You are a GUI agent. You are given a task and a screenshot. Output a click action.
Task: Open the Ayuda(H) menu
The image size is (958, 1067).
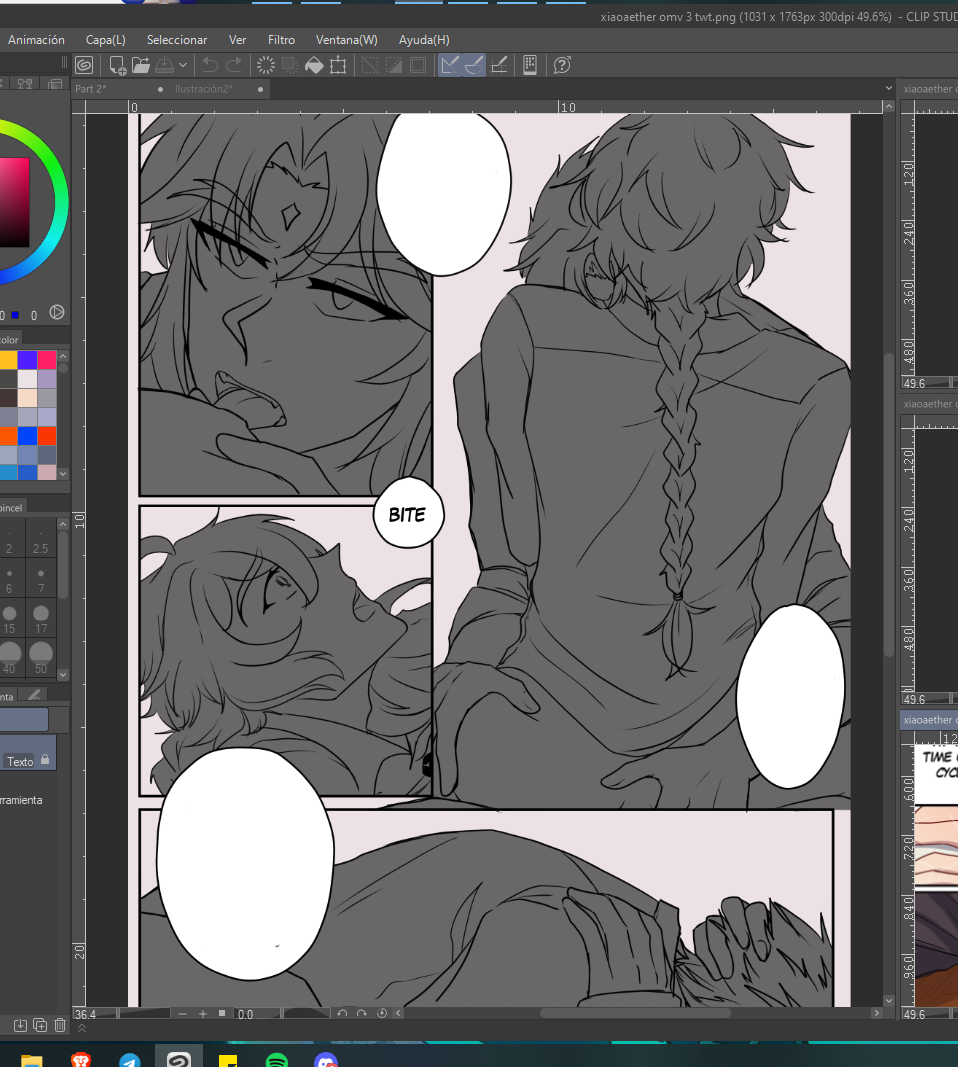(424, 40)
